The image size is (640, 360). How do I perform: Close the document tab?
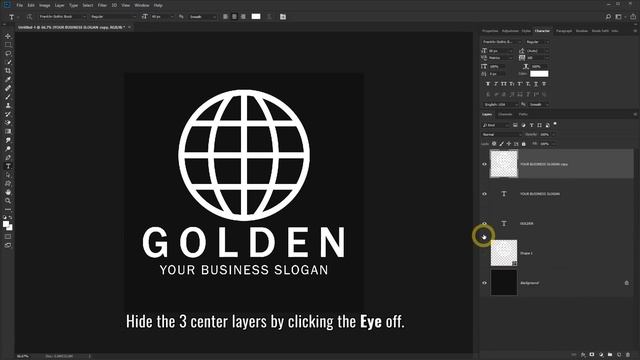(x=129, y=27)
